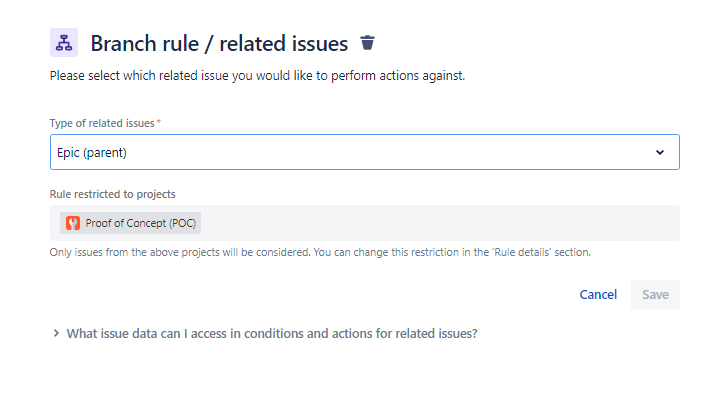Image resolution: width=716 pixels, height=409 pixels.
Task: Click the 'Branch rule / related issues' heading
Action: (219, 44)
